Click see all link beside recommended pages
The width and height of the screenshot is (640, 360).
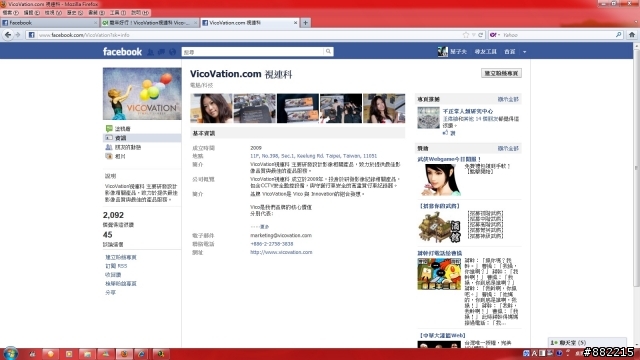(x=508, y=99)
